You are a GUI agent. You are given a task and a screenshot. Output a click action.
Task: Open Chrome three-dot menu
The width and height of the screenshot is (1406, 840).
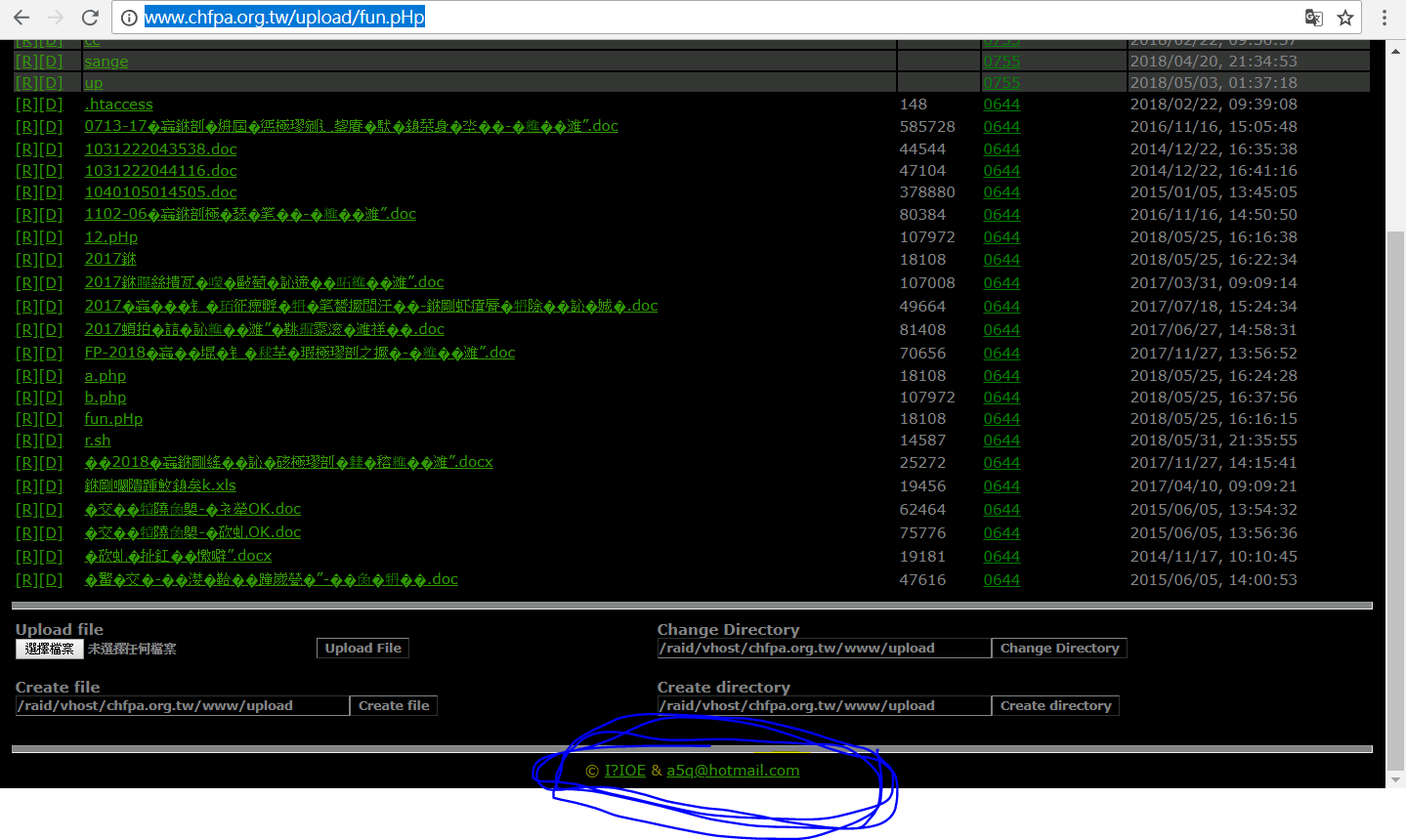1384,18
